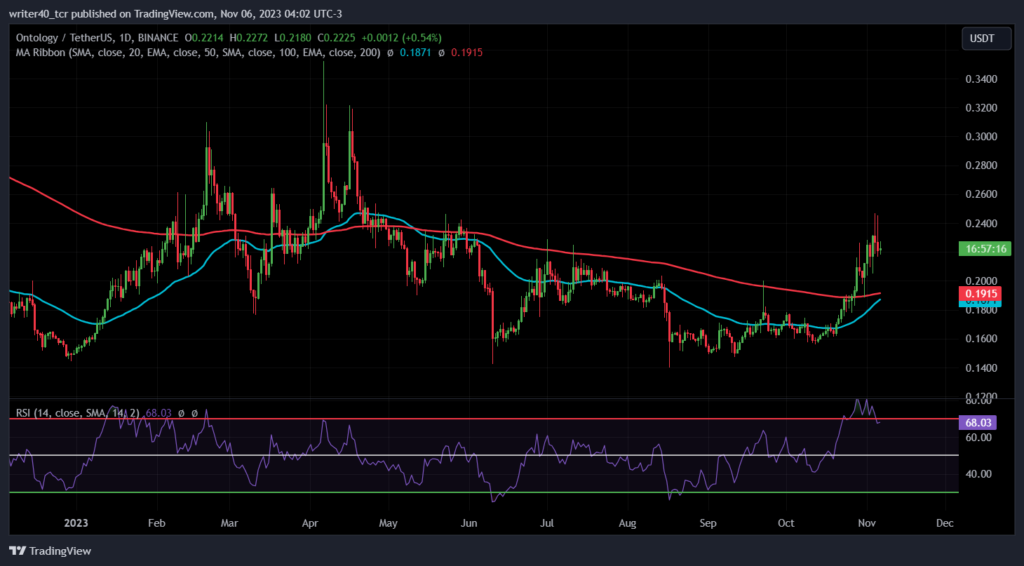Select the high value H0.2272
This screenshot has height=566, width=1024.
(248, 38)
